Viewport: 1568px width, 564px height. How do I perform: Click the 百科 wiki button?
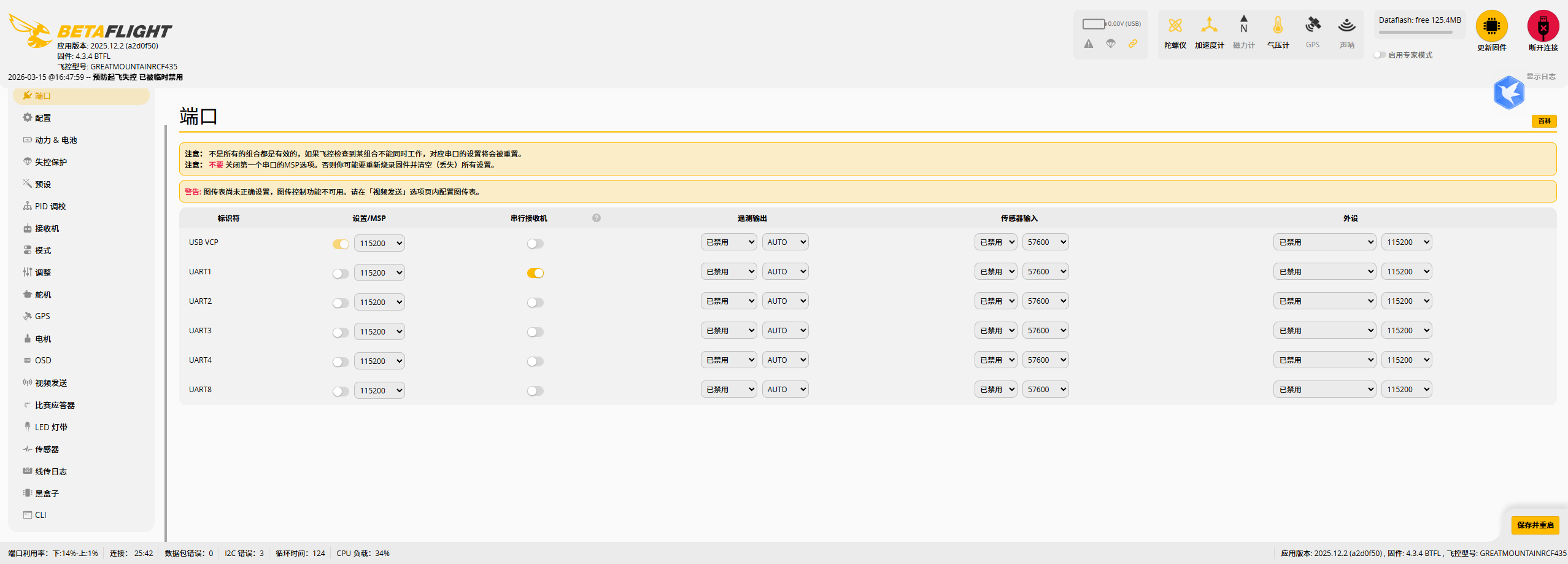pyautogui.click(x=1544, y=121)
